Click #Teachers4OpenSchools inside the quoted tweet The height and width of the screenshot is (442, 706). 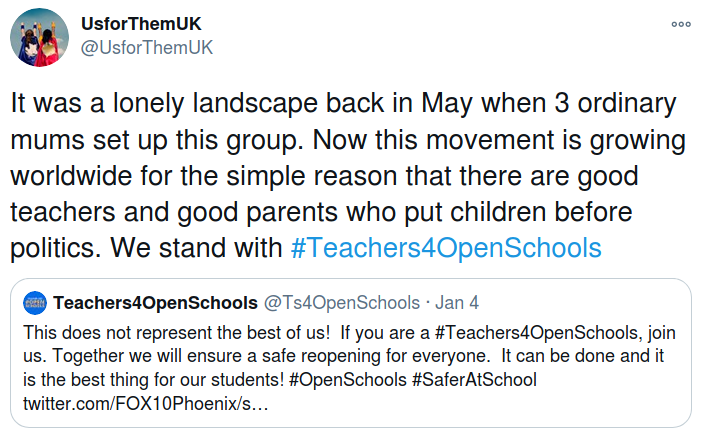[x=536, y=333]
